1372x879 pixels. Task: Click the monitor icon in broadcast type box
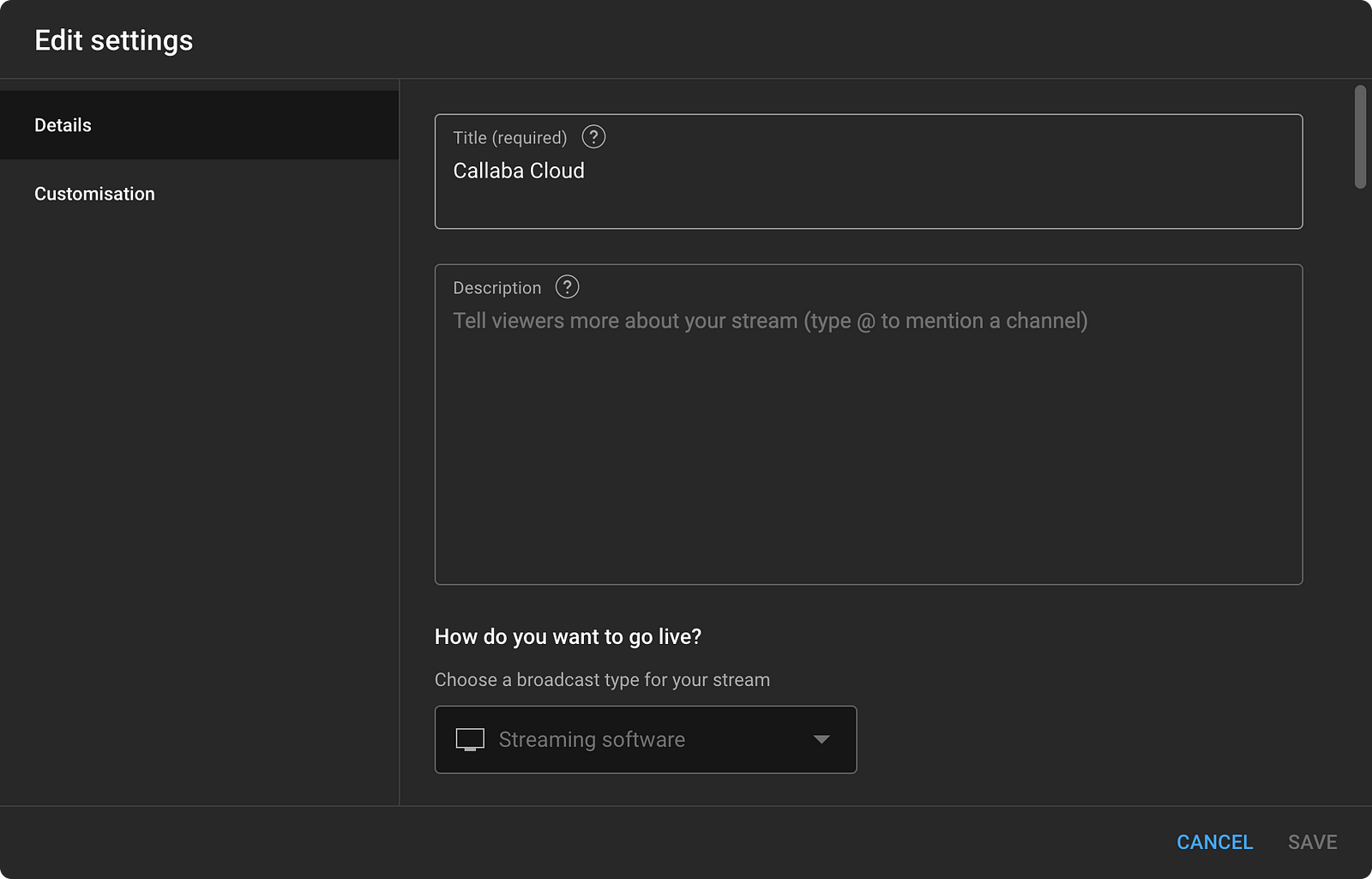(x=470, y=739)
